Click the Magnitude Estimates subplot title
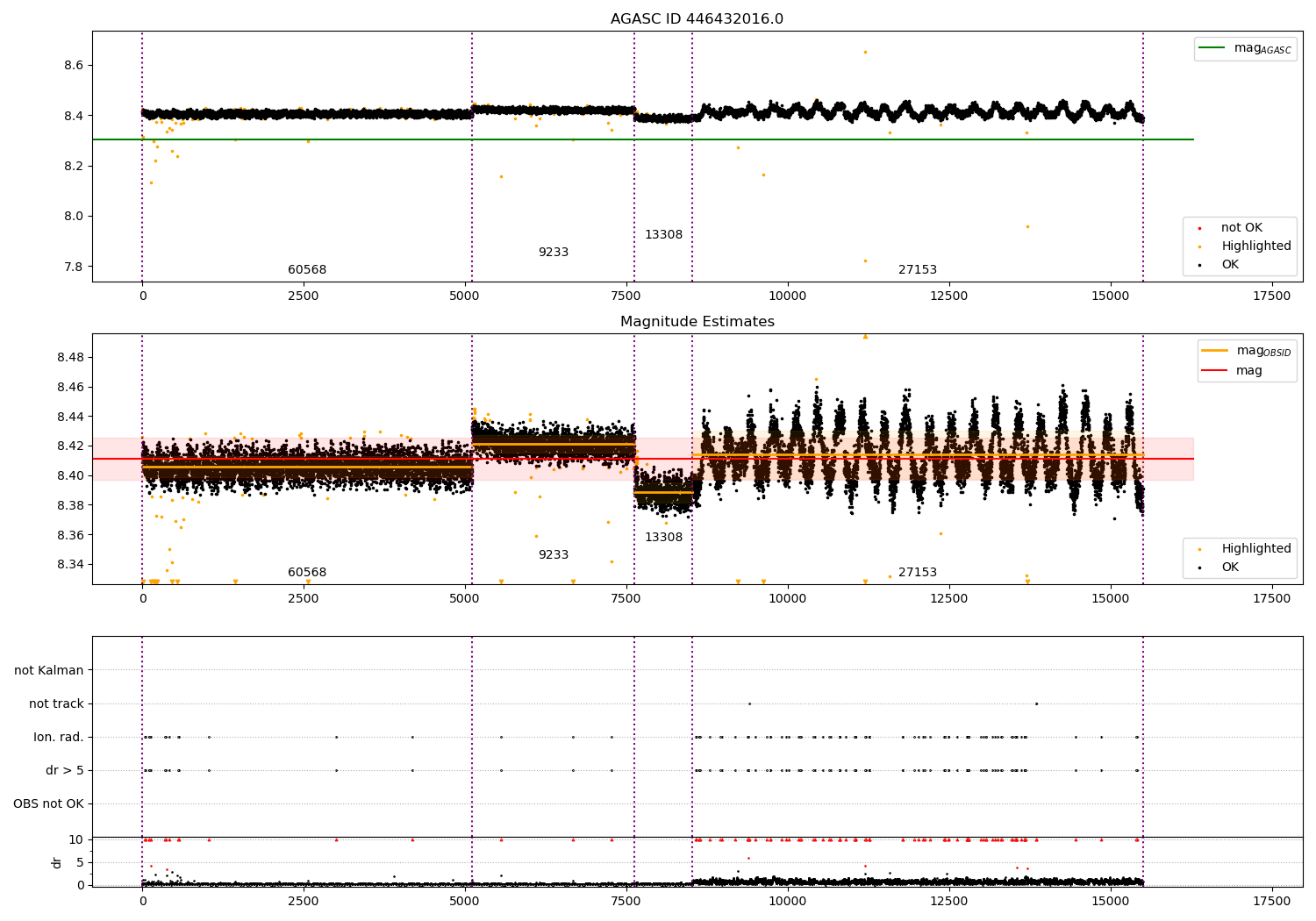This screenshot has width=1316, height=921. coord(697,322)
